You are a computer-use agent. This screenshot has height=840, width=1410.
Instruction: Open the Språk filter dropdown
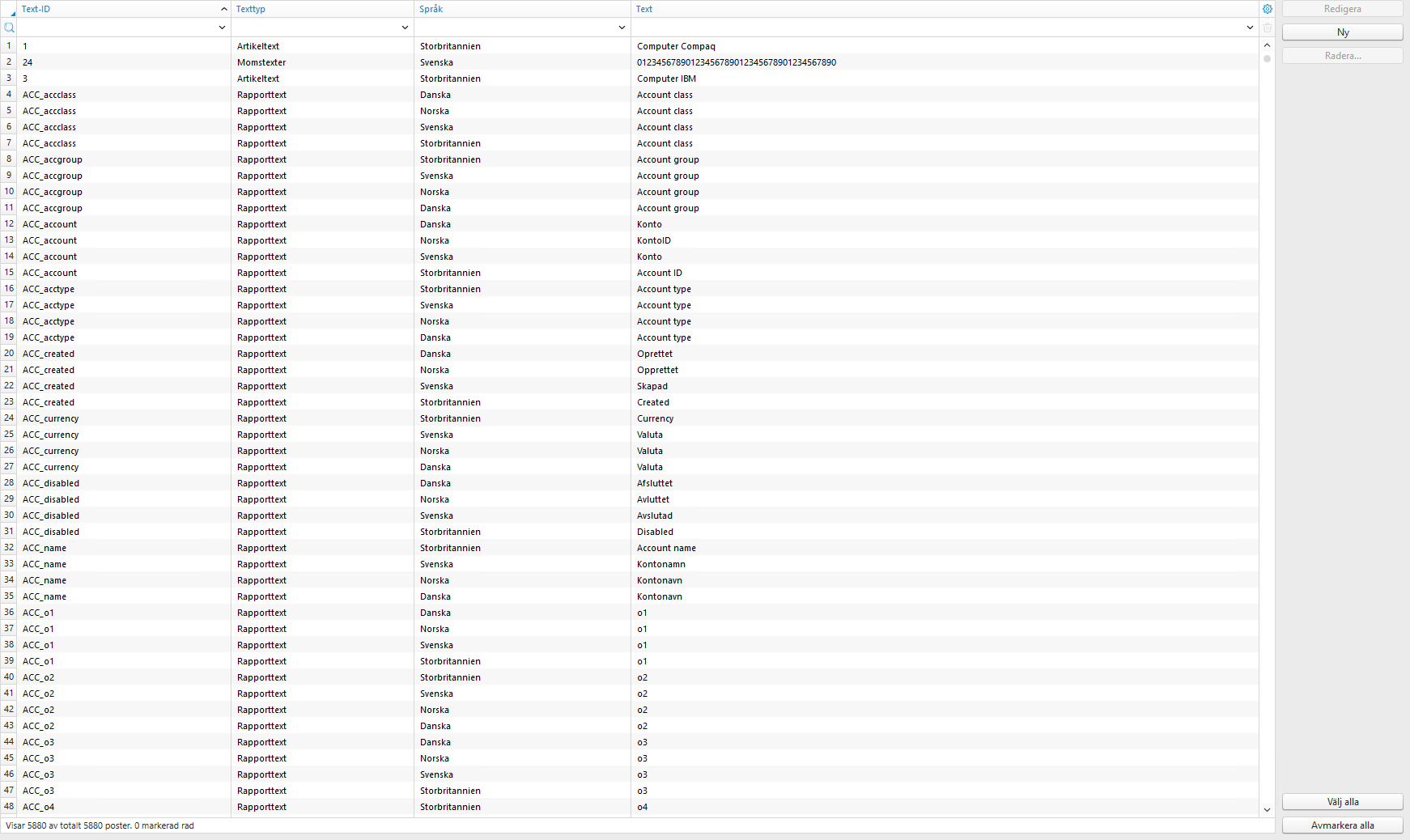click(x=622, y=27)
